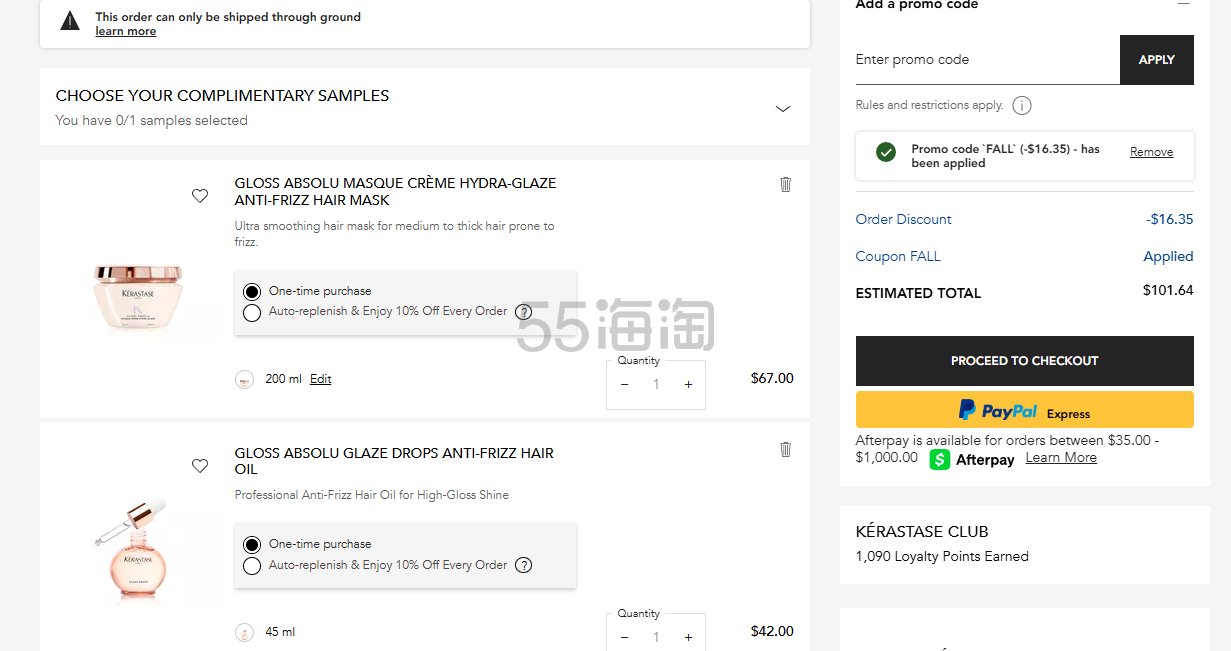Open Gloss Absolu Glaze Drops product title
The image size is (1231, 651).
point(394,461)
